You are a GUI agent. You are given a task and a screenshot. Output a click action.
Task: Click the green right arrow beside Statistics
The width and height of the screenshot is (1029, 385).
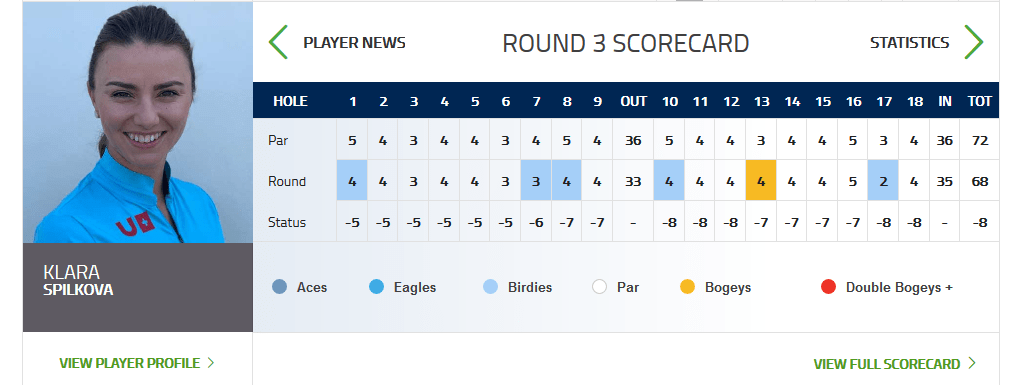pos(974,43)
